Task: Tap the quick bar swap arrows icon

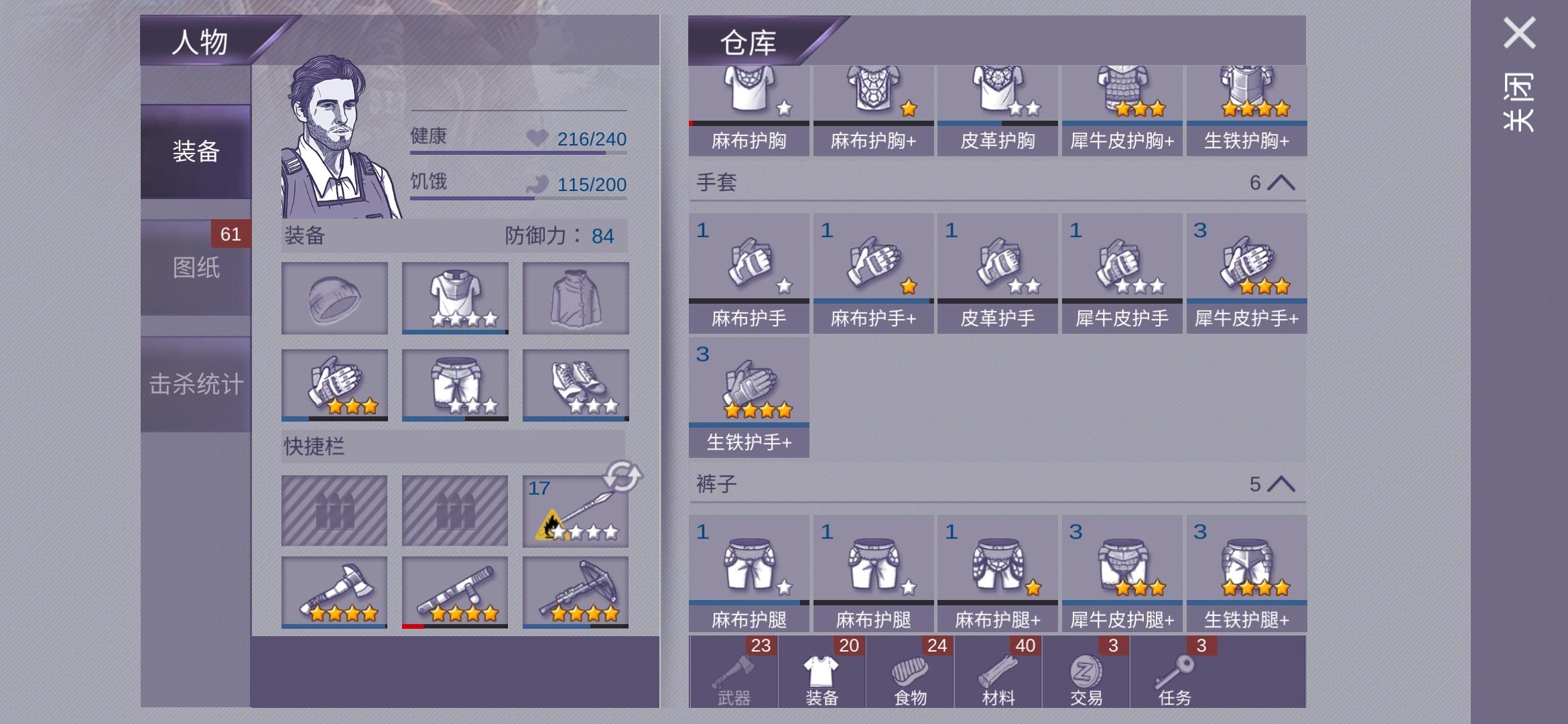Action: click(x=623, y=477)
